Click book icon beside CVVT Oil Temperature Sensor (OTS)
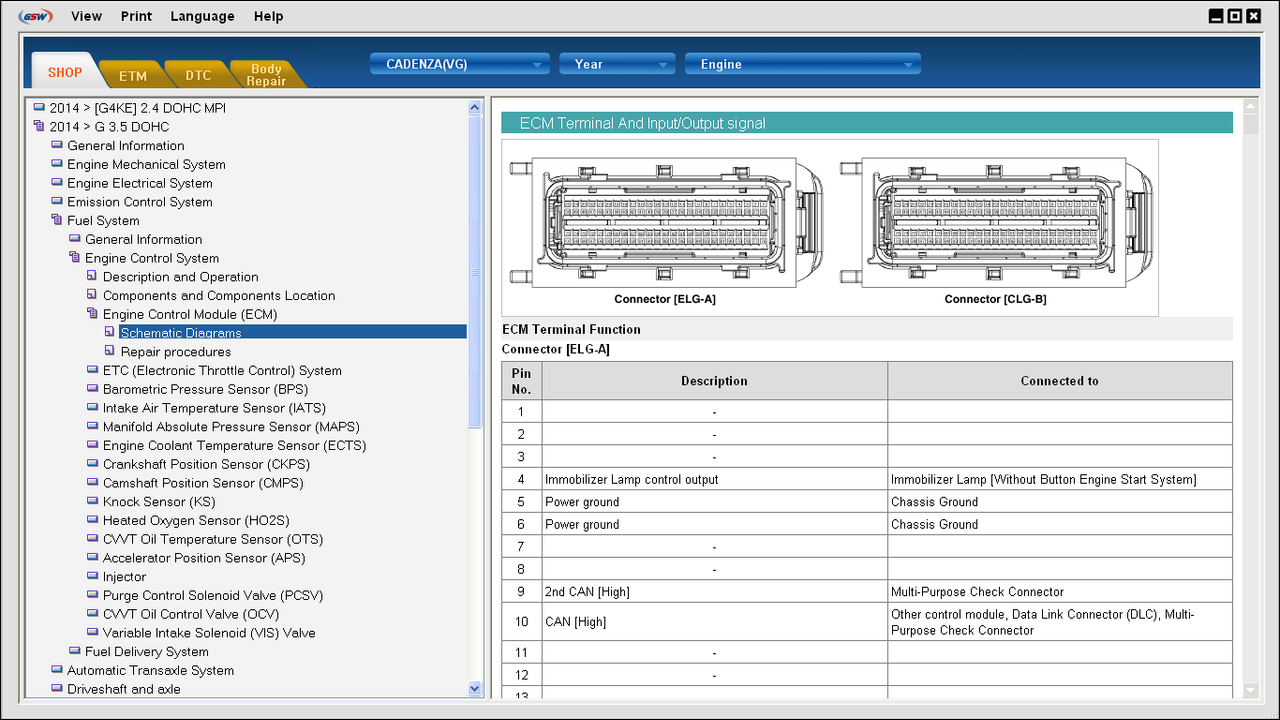 click(93, 539)
